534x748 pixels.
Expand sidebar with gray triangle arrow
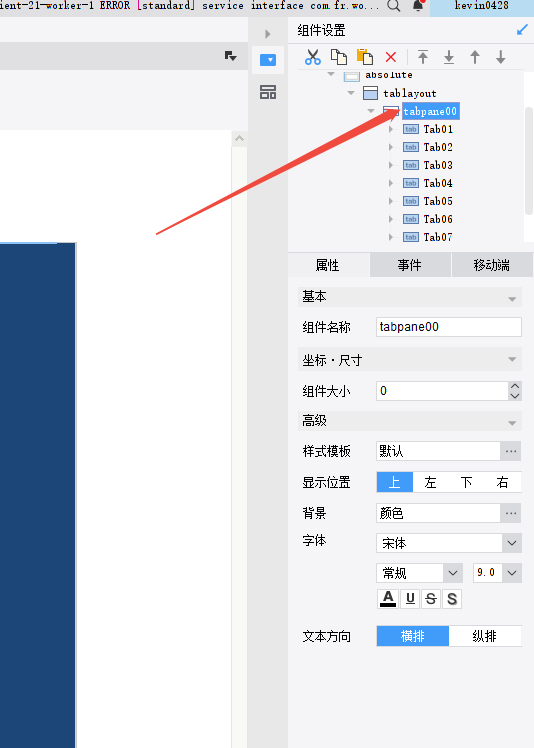(268, 34)
